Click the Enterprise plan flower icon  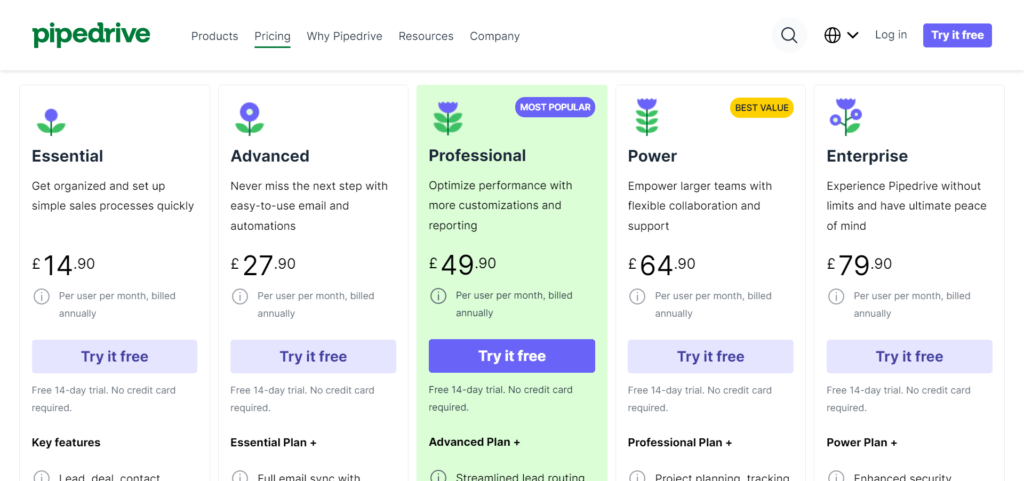coord(845,117)
